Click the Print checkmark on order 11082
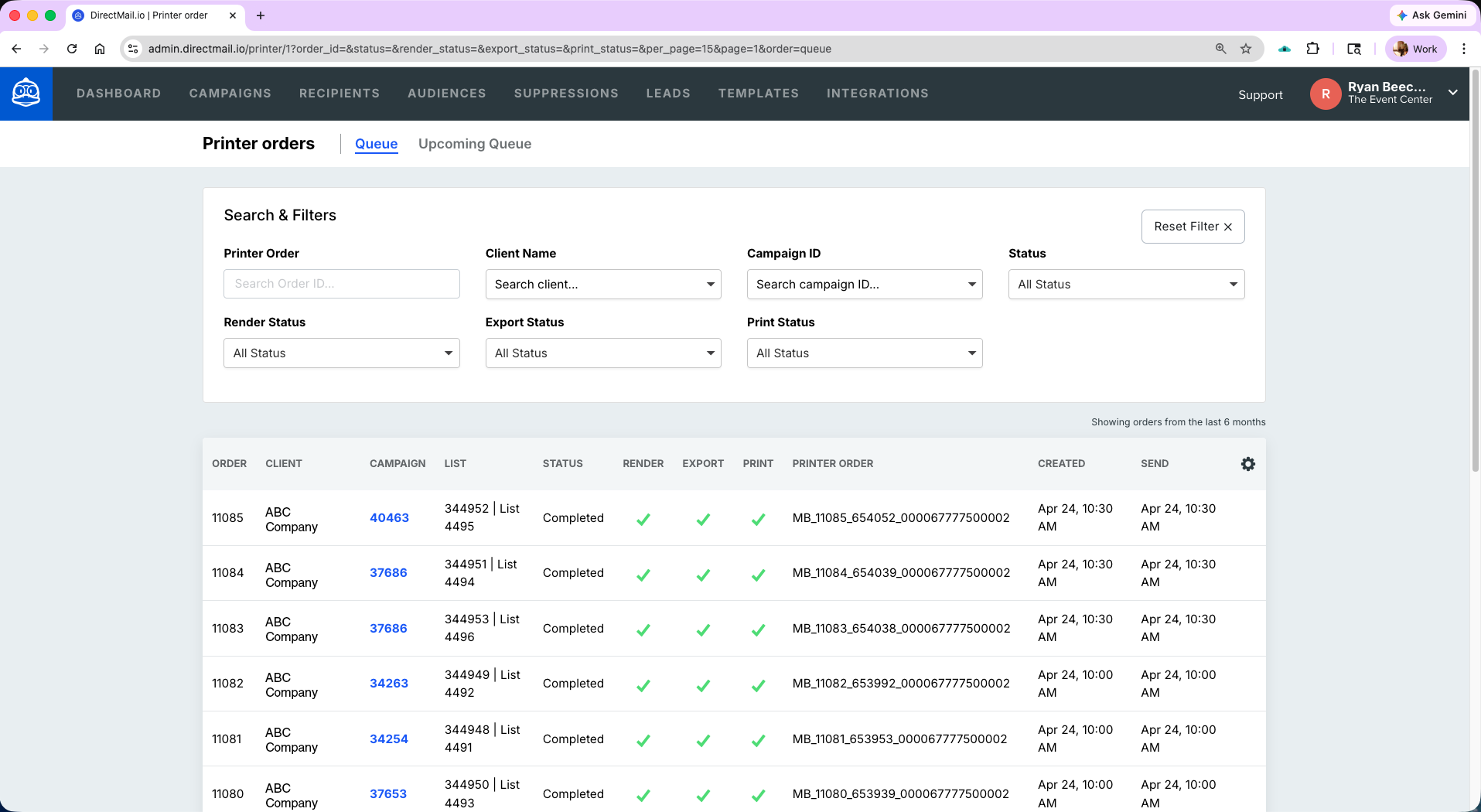This screenshot has width=1481, height=812. 758,685
